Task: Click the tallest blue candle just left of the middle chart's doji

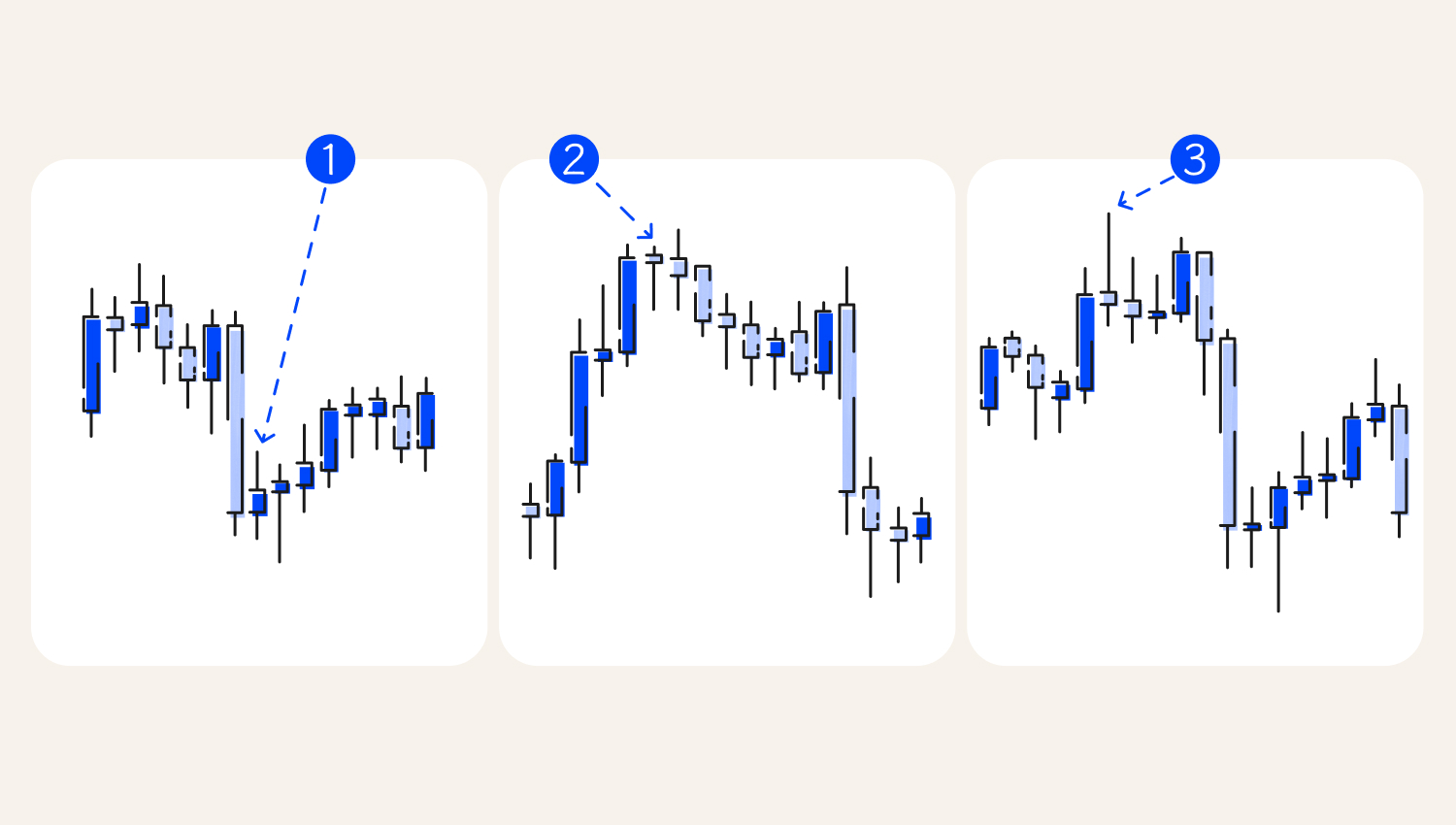Action: click(x=628, y=305)
